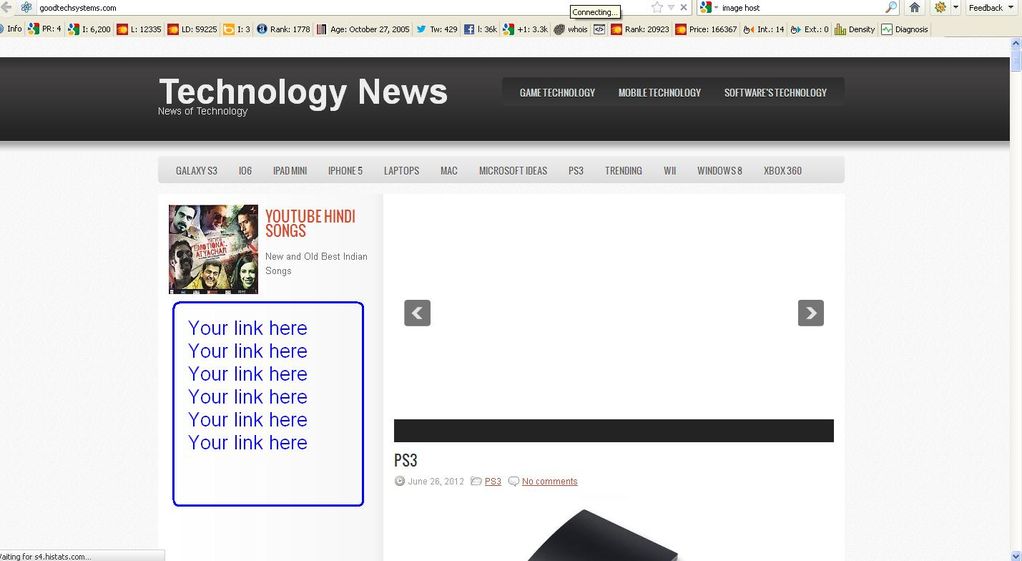
Task: Stop loading with the X button
Action: pos(684,7)
